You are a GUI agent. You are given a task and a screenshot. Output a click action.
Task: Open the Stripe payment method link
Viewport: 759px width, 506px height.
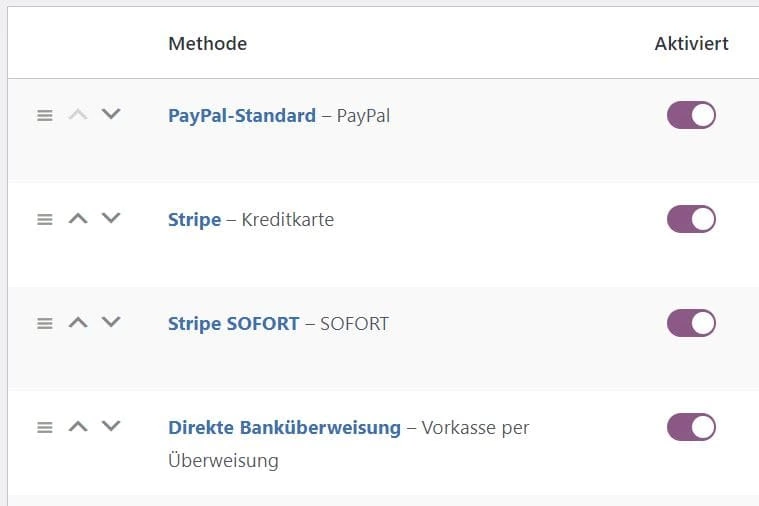194,220
